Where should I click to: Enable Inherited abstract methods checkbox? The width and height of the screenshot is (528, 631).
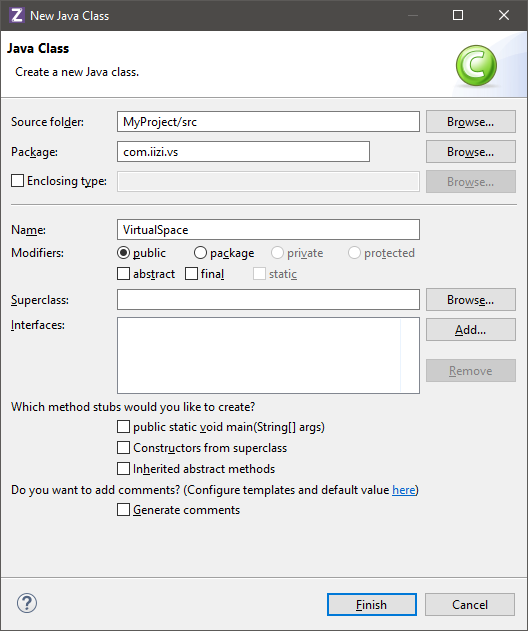[x=124, y=468]
